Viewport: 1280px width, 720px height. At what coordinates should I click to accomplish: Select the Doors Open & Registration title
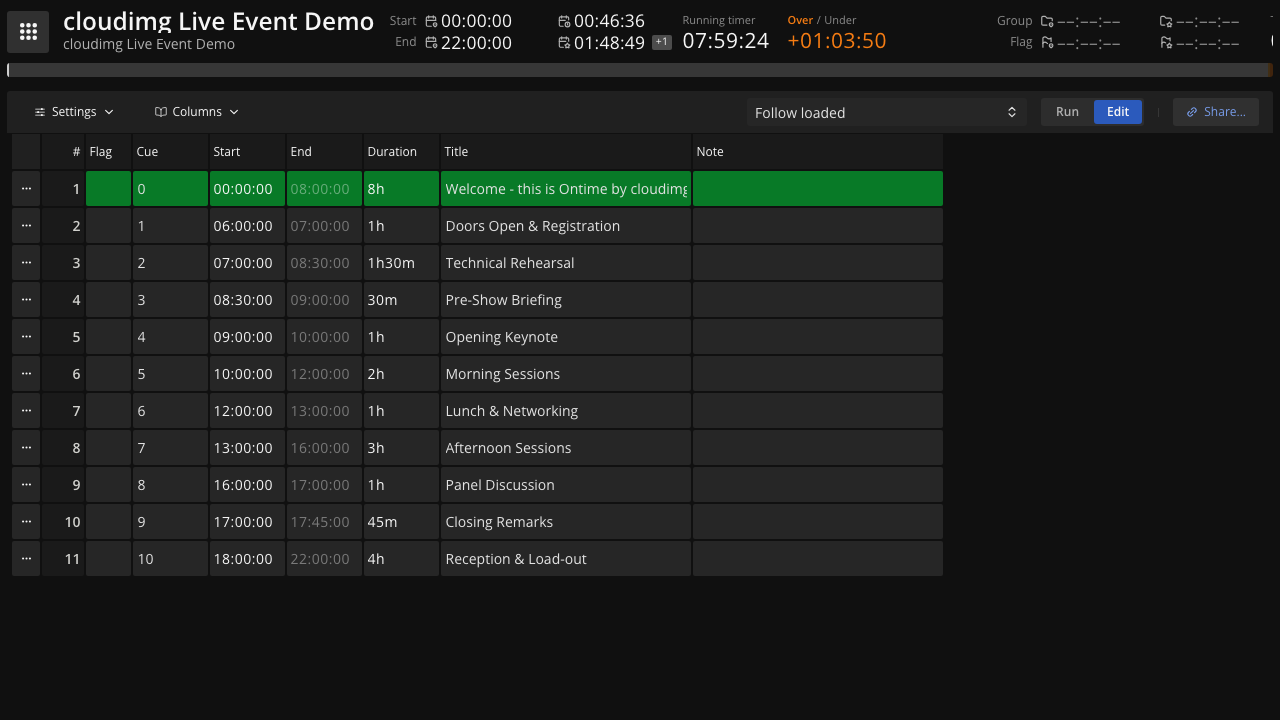coord(566,226)
